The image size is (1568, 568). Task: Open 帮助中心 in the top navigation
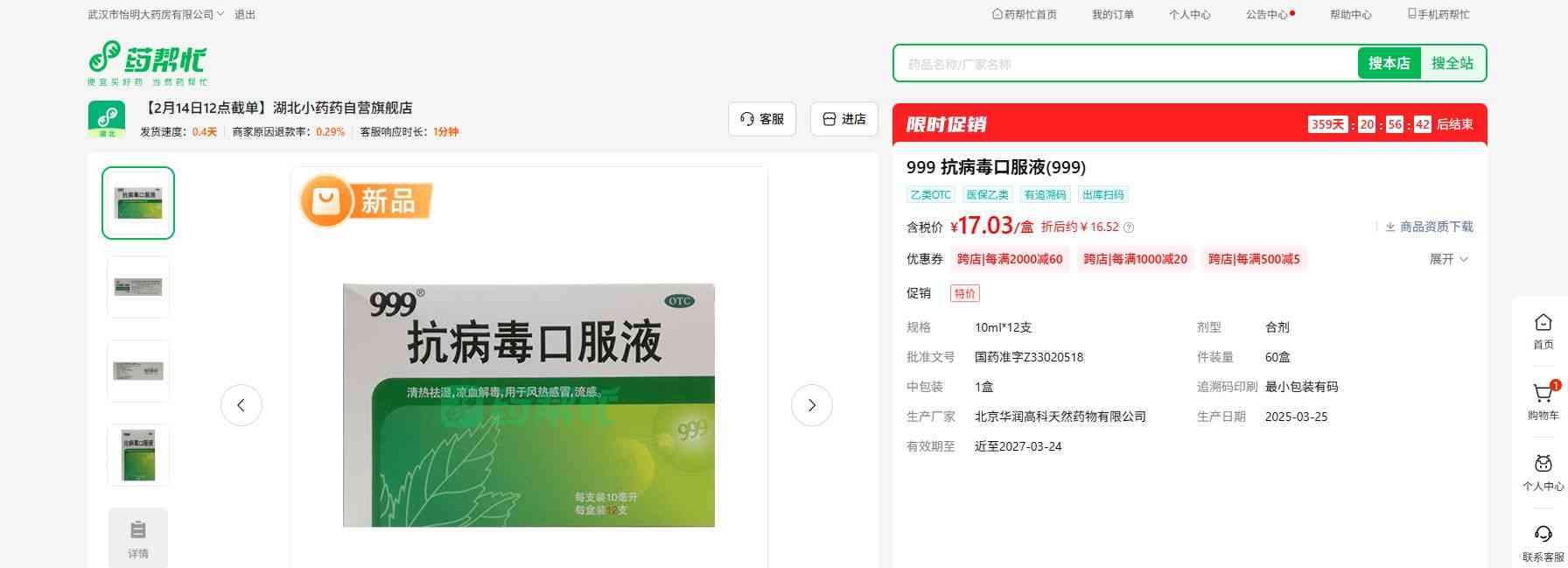(1350, 15)
